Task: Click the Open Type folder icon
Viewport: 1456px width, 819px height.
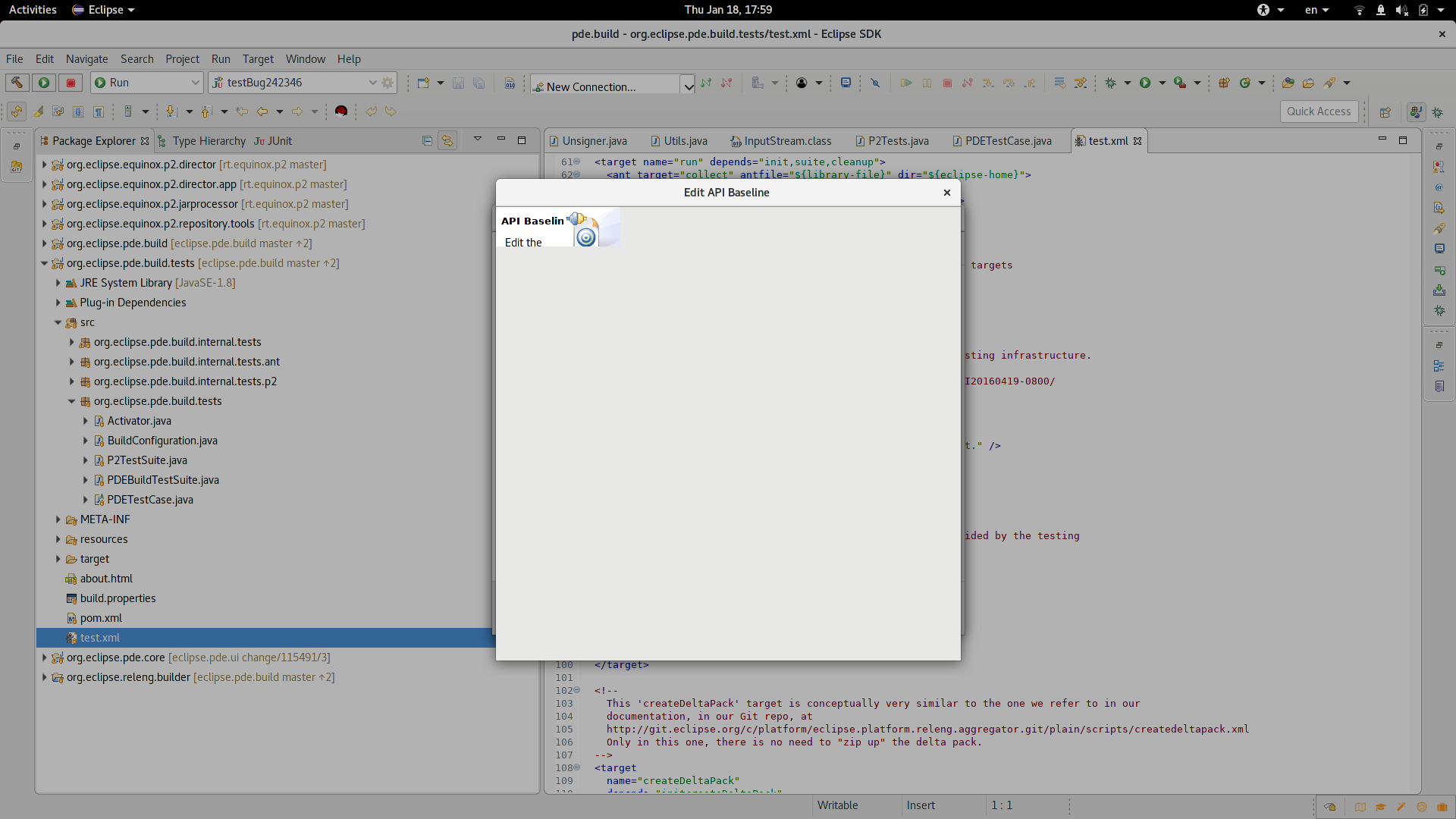Action: [1288, 83]
